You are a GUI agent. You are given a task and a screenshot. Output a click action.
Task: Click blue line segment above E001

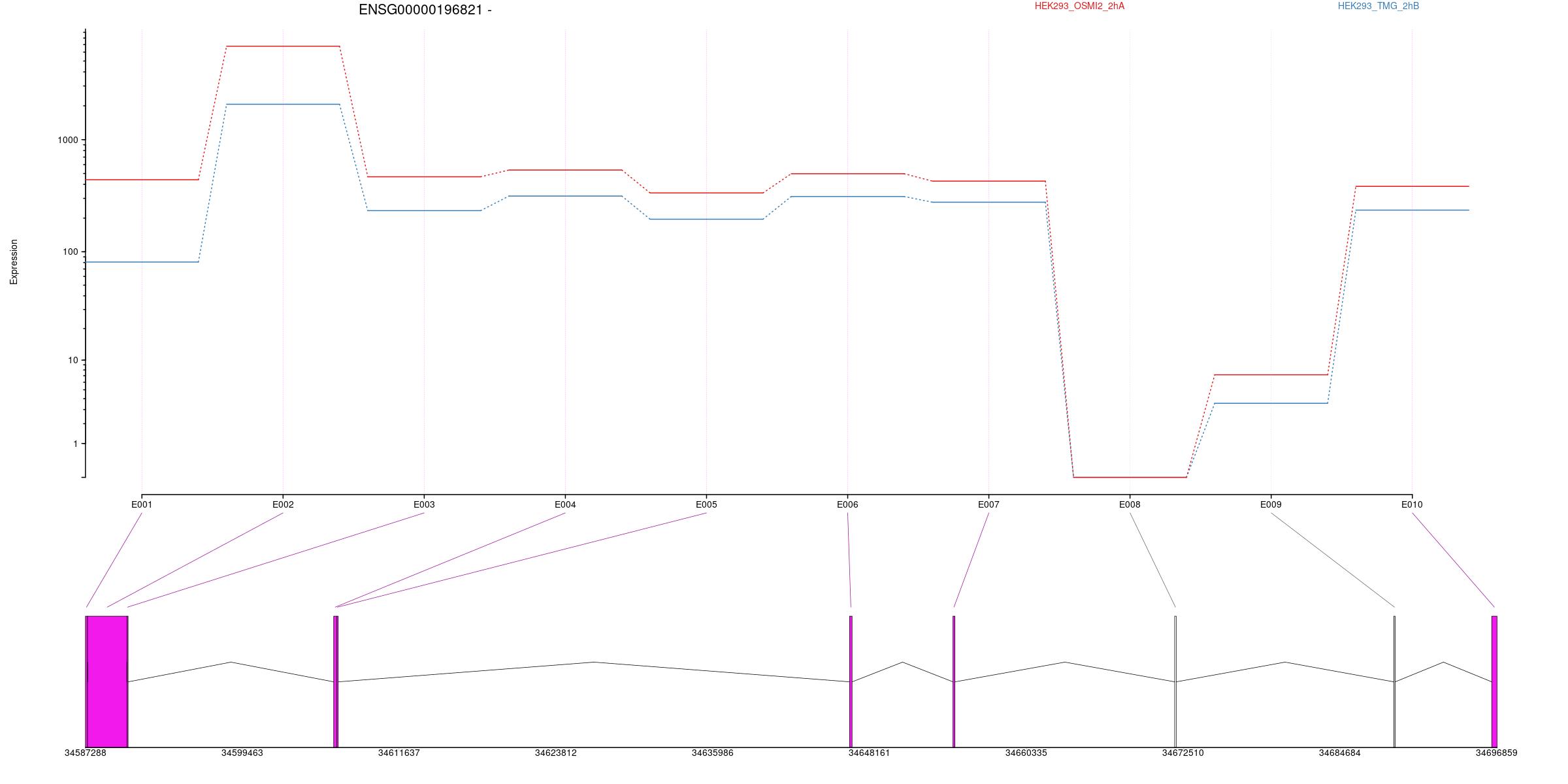[x=142, y=262]
